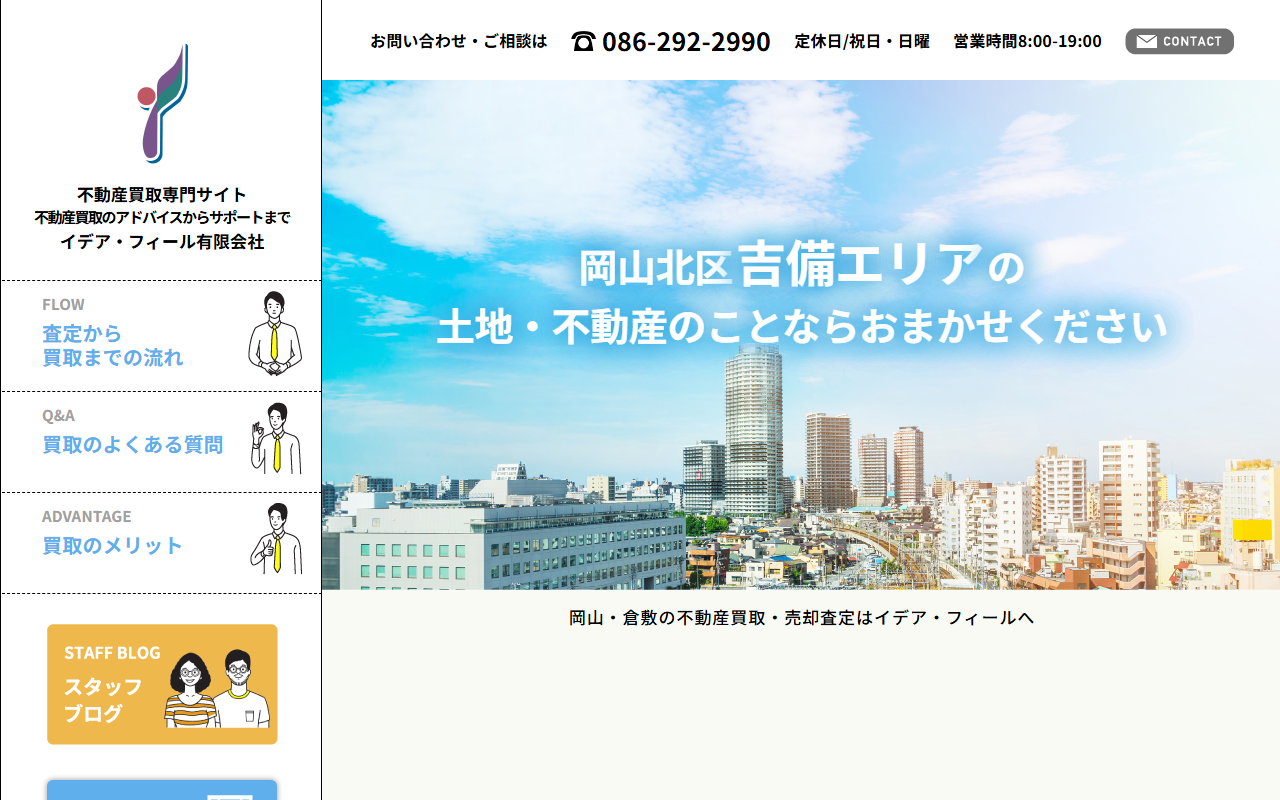Click the two-staff illustration on Staff Blog banner

point(218,689)
